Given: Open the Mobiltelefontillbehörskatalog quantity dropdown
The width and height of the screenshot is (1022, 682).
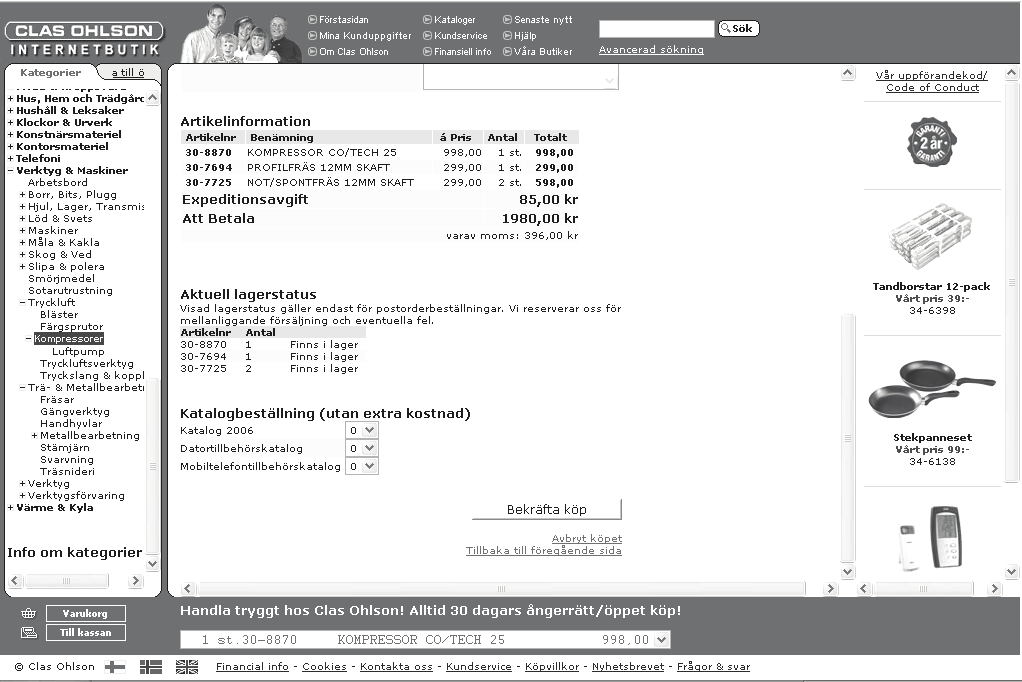Looking at the screenshot, I should (362, 466).
